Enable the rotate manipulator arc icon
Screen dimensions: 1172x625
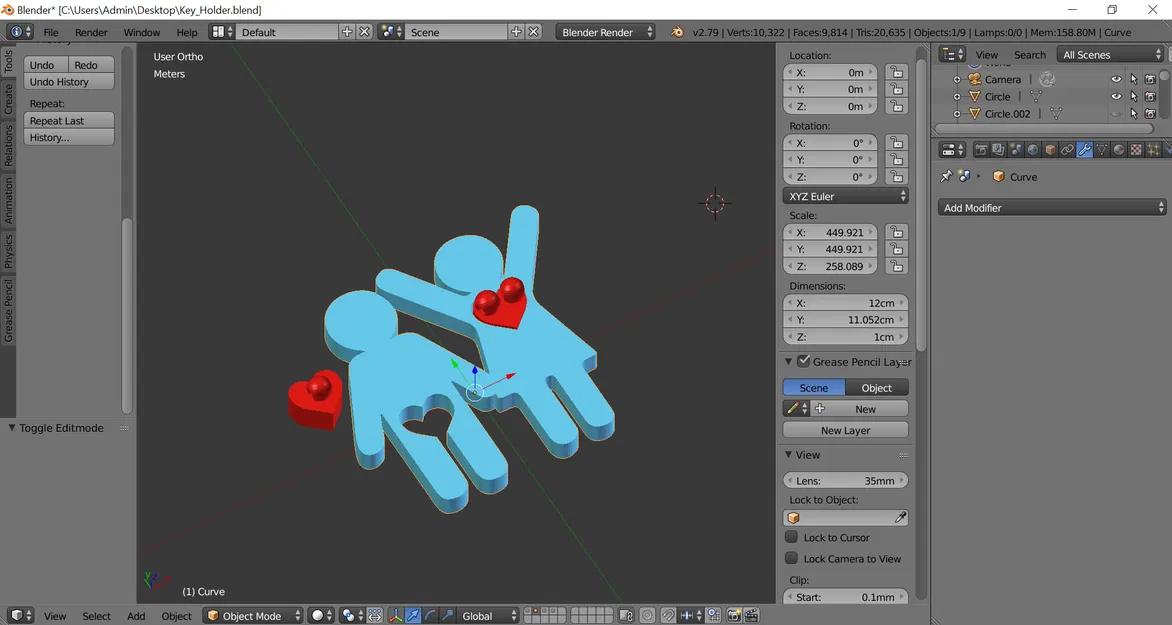430,616
